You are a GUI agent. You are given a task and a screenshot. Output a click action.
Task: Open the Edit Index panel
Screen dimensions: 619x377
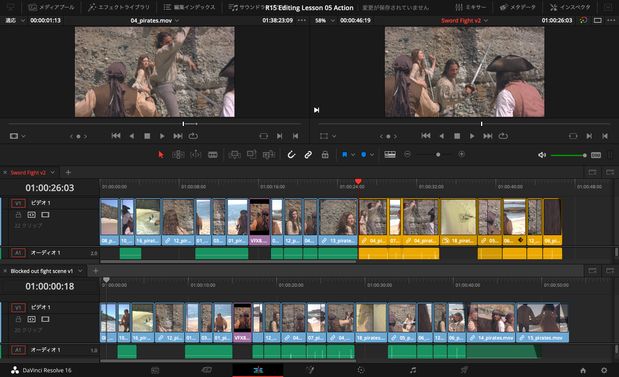coord(189,7)
